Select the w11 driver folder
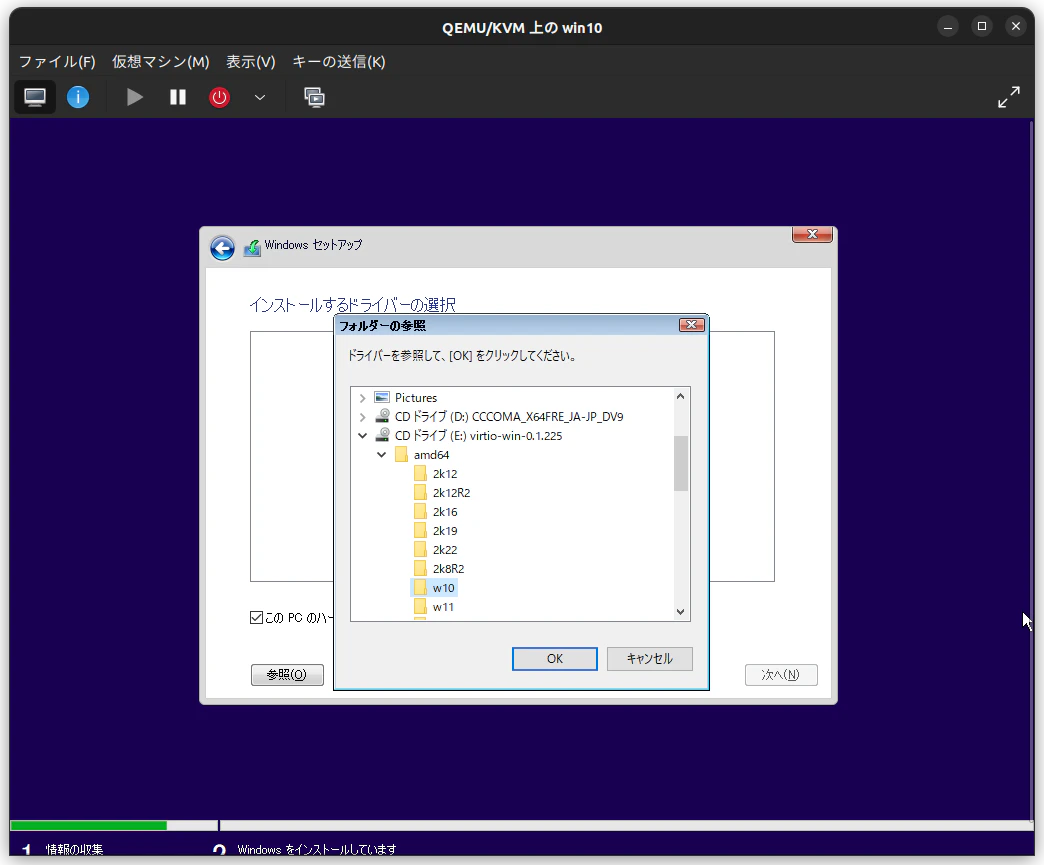The height and width of the screenshot is (865, 1044). pos(434,607)
